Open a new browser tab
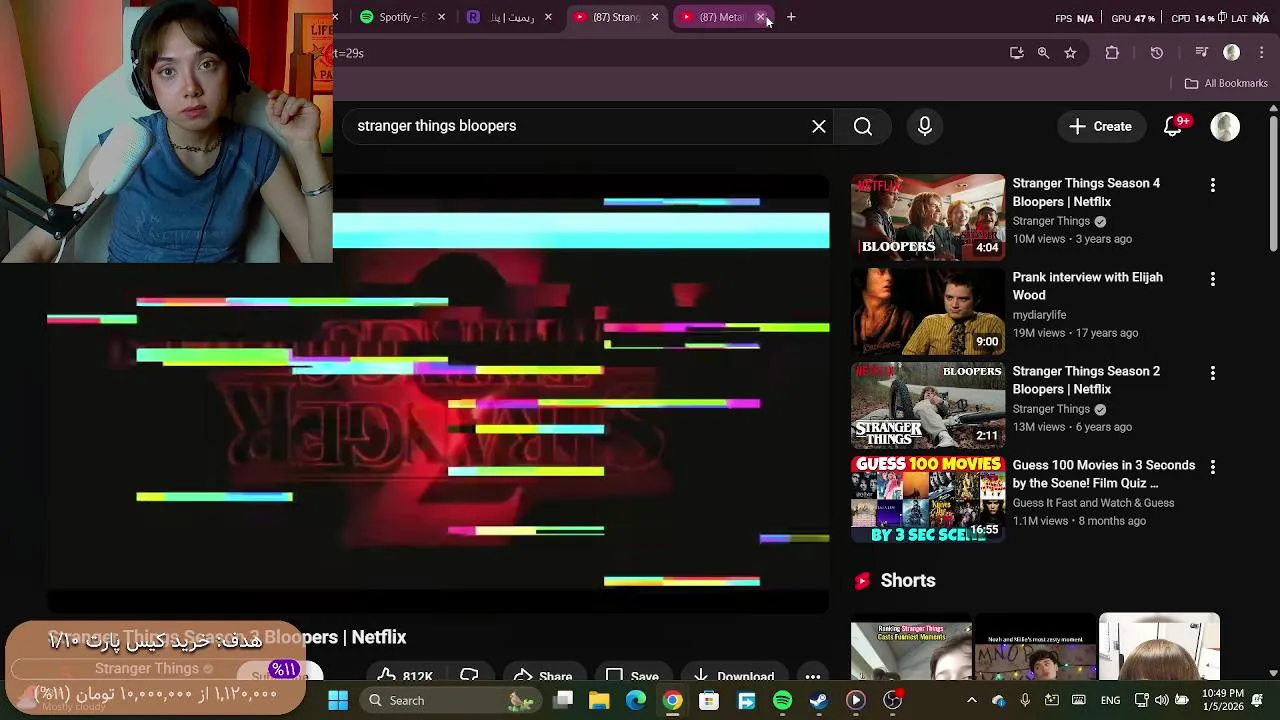 point(791,17)
